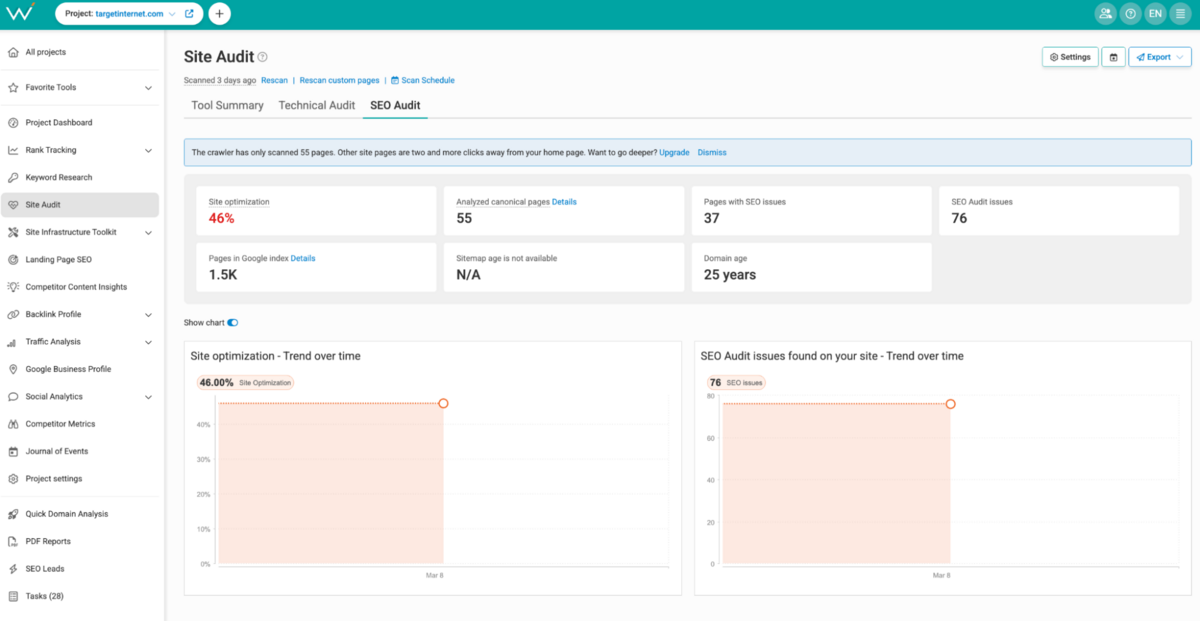Click the Traffic Analysis icon
This screenshot has width=1200, height=621.
click(x=14, y=342)
